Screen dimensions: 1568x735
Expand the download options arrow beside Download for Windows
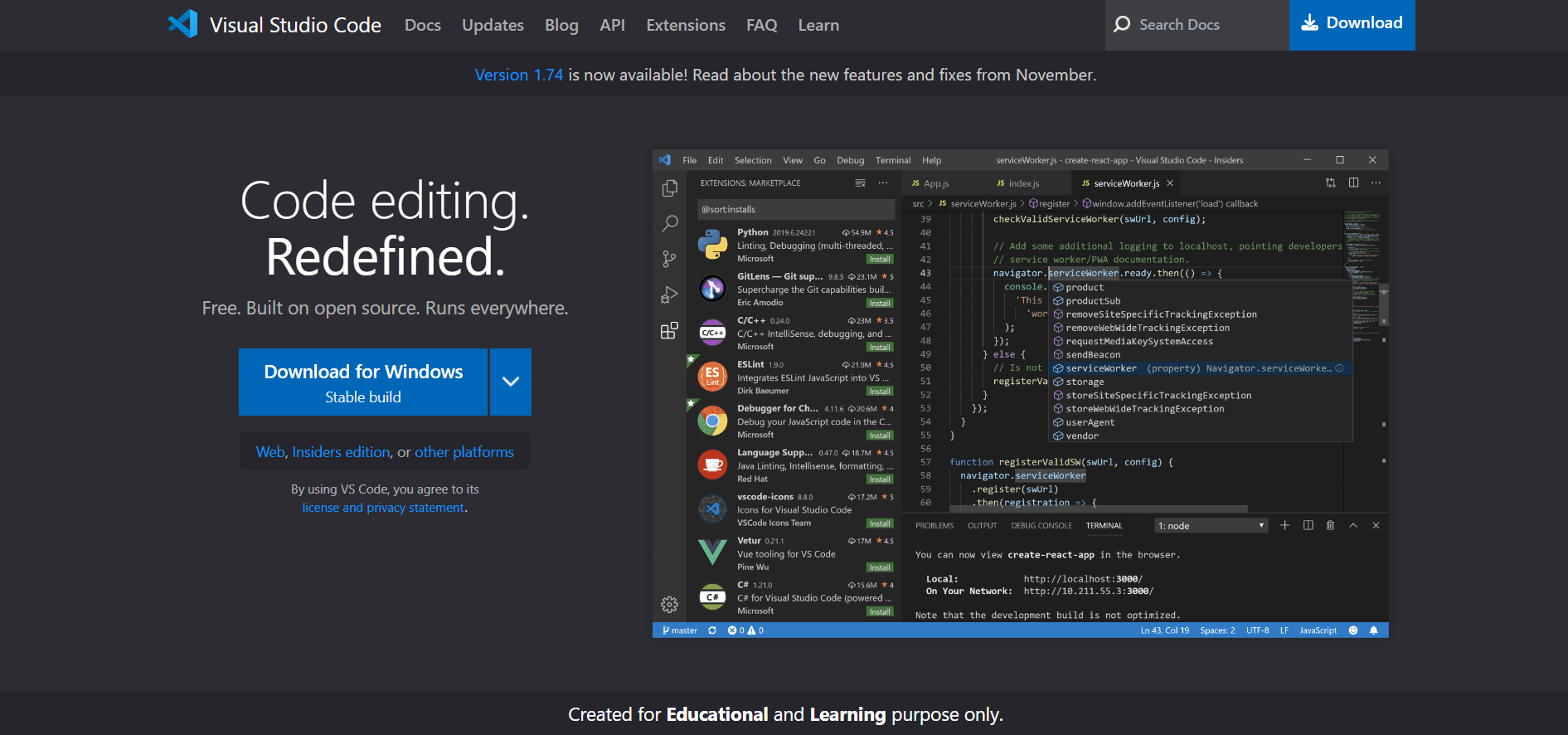(x=511, y=382)
